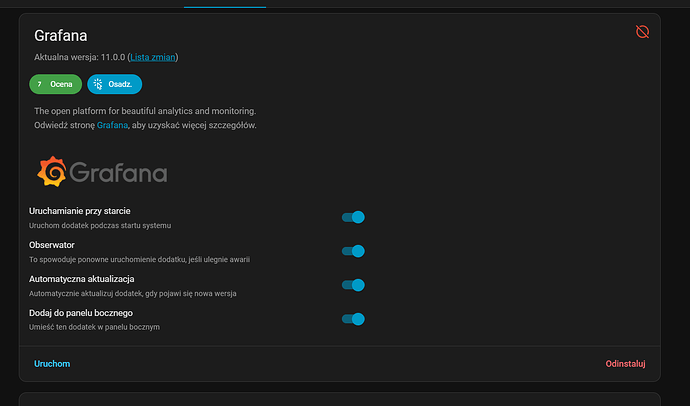Click the number 7 in the rating badge
The image size is (690, 406).
pyautogui.click(x=39, y=85)
